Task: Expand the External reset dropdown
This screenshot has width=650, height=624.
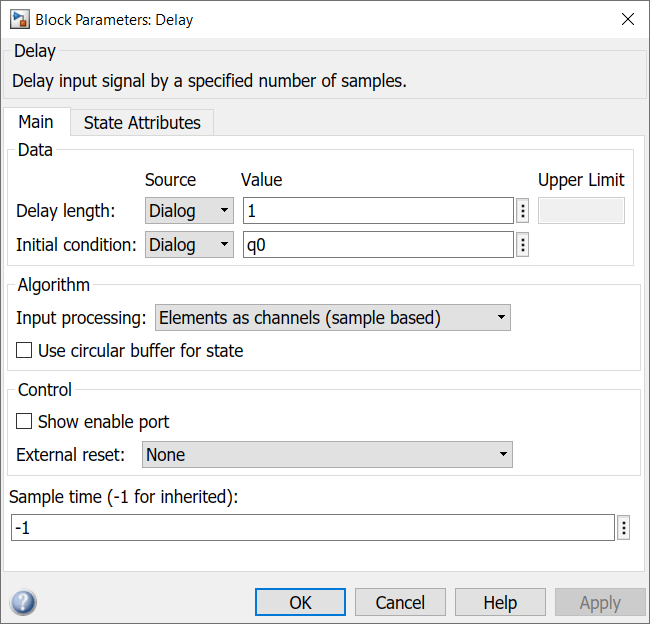Action: [x=327, y=455]
